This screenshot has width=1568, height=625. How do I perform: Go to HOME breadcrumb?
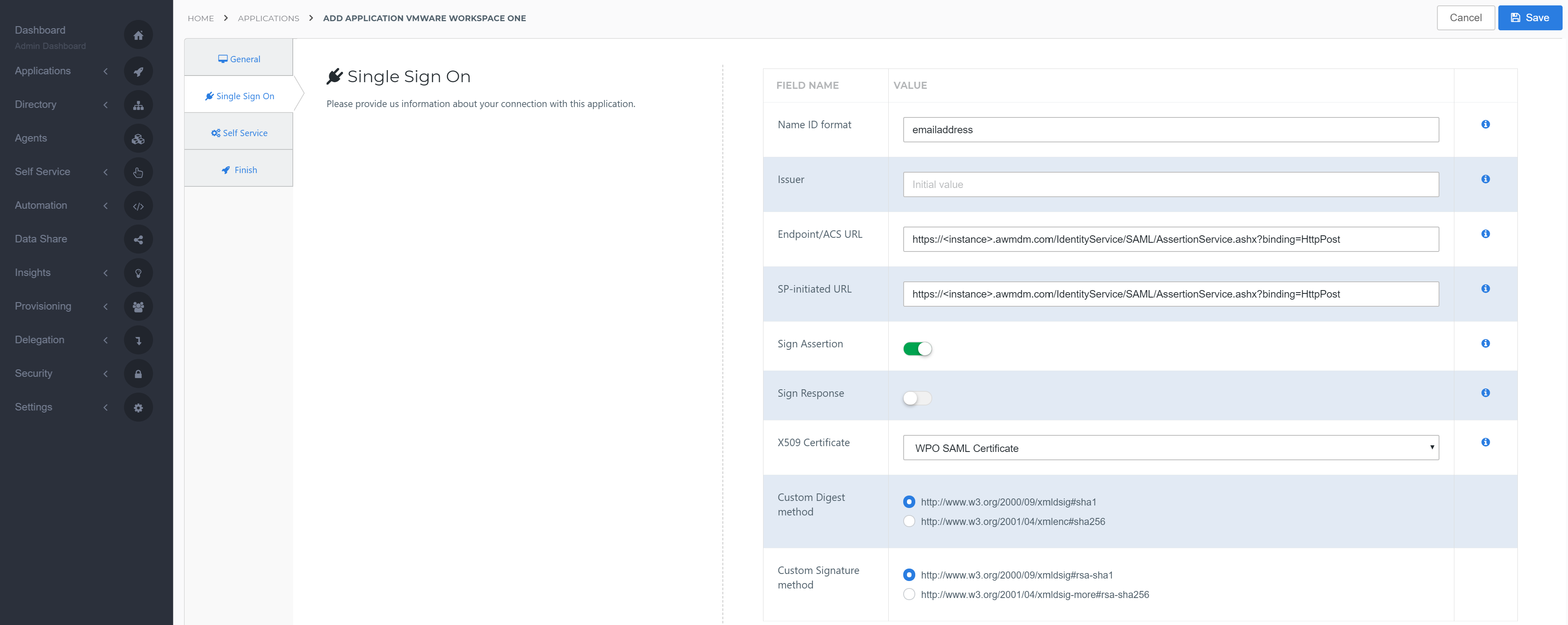tap(201, 18)
